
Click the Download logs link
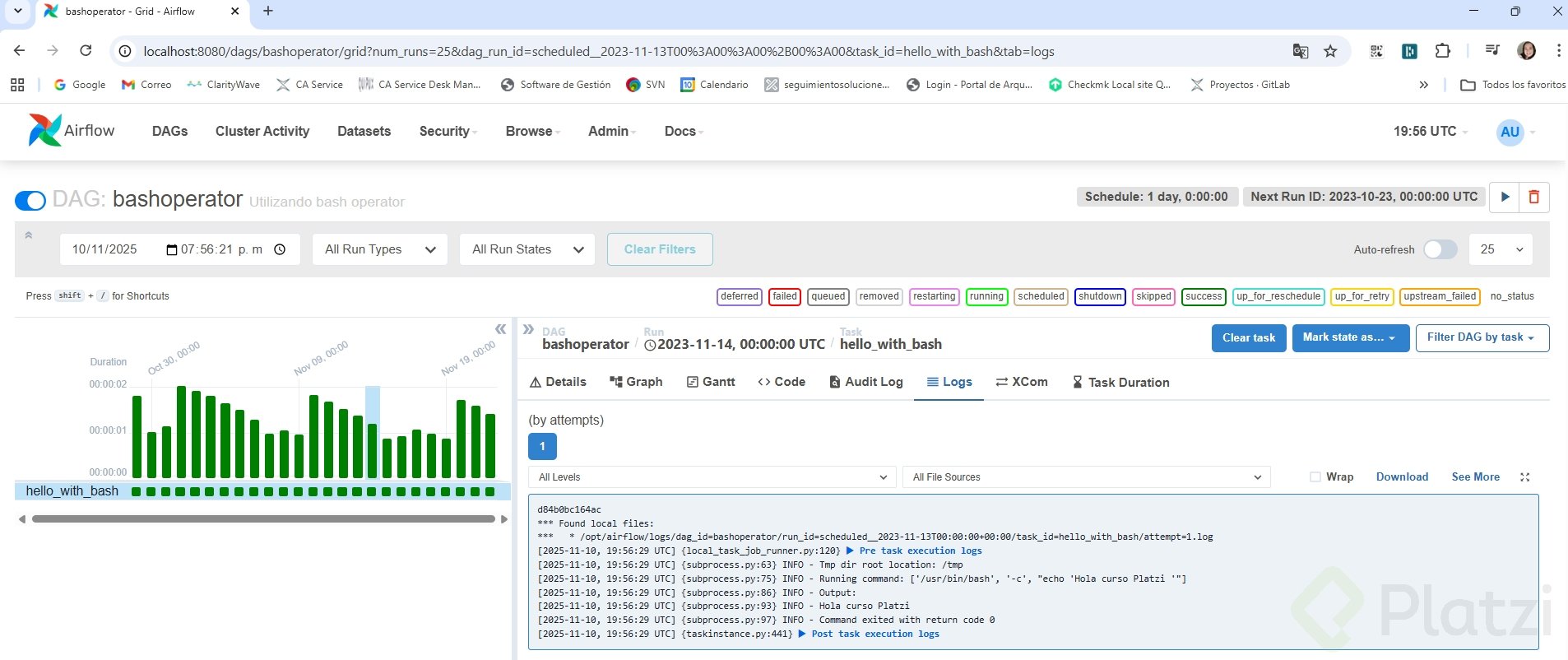coord(1402,477)
